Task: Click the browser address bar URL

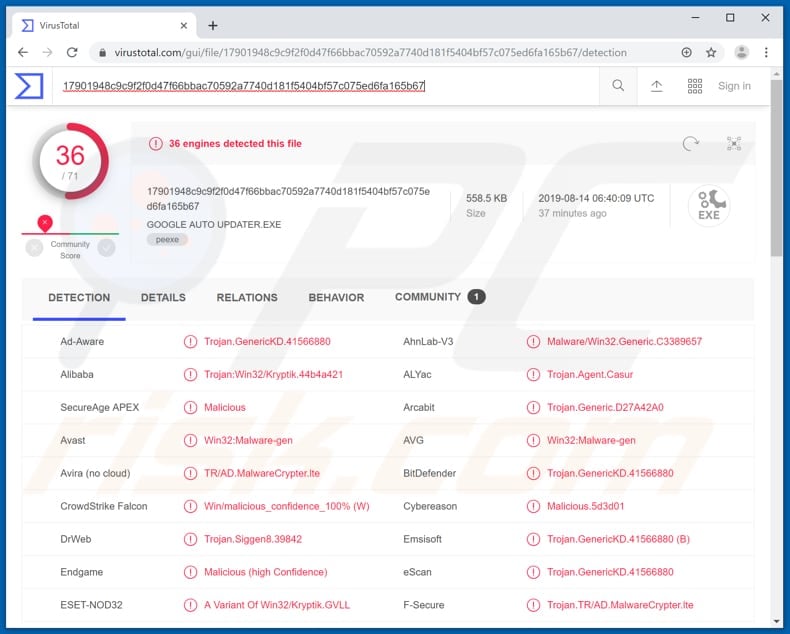Action: 370,52
